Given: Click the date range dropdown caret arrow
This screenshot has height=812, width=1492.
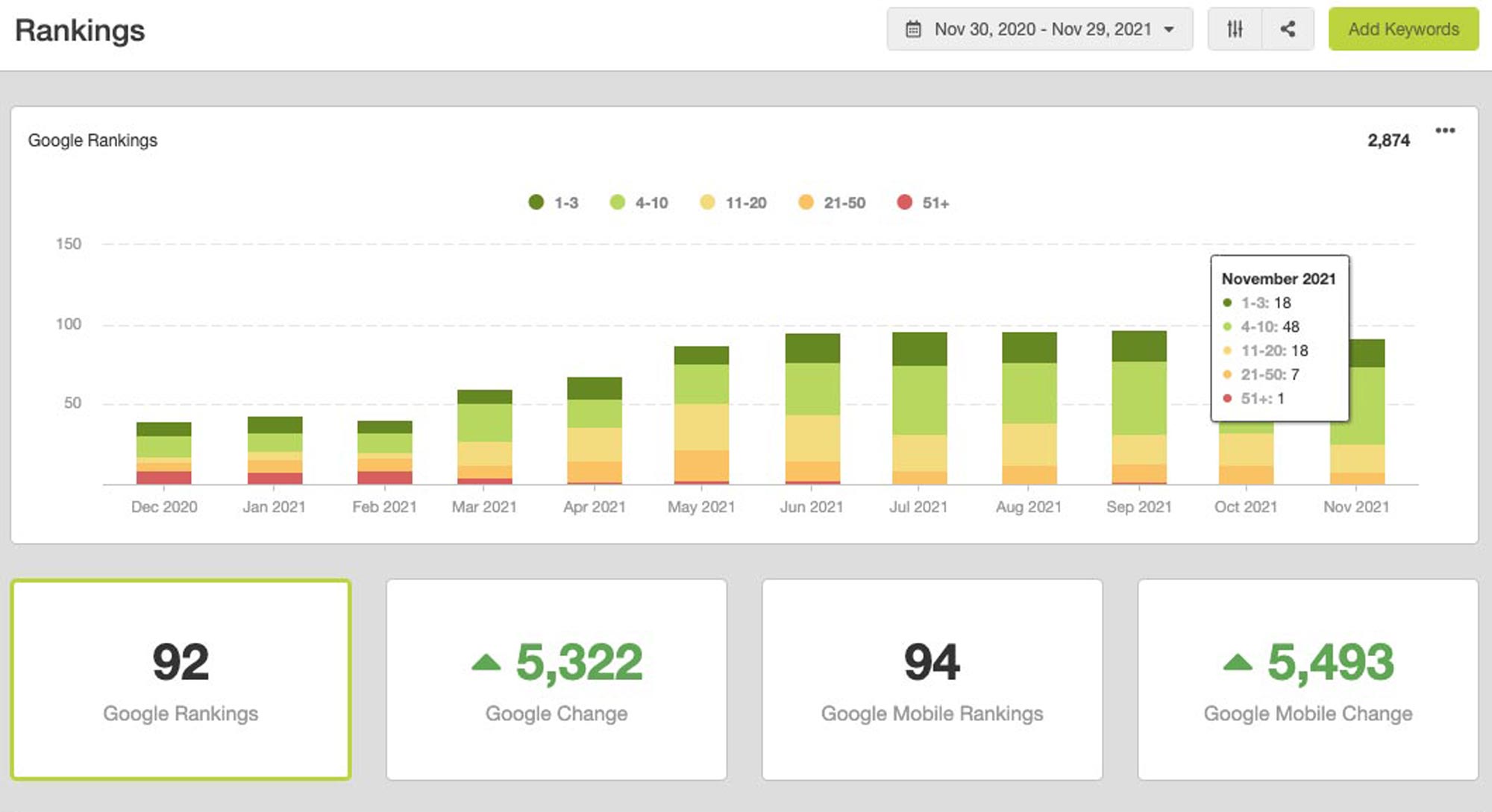Looking at the screenshot, I should [x=1169, y=30].
